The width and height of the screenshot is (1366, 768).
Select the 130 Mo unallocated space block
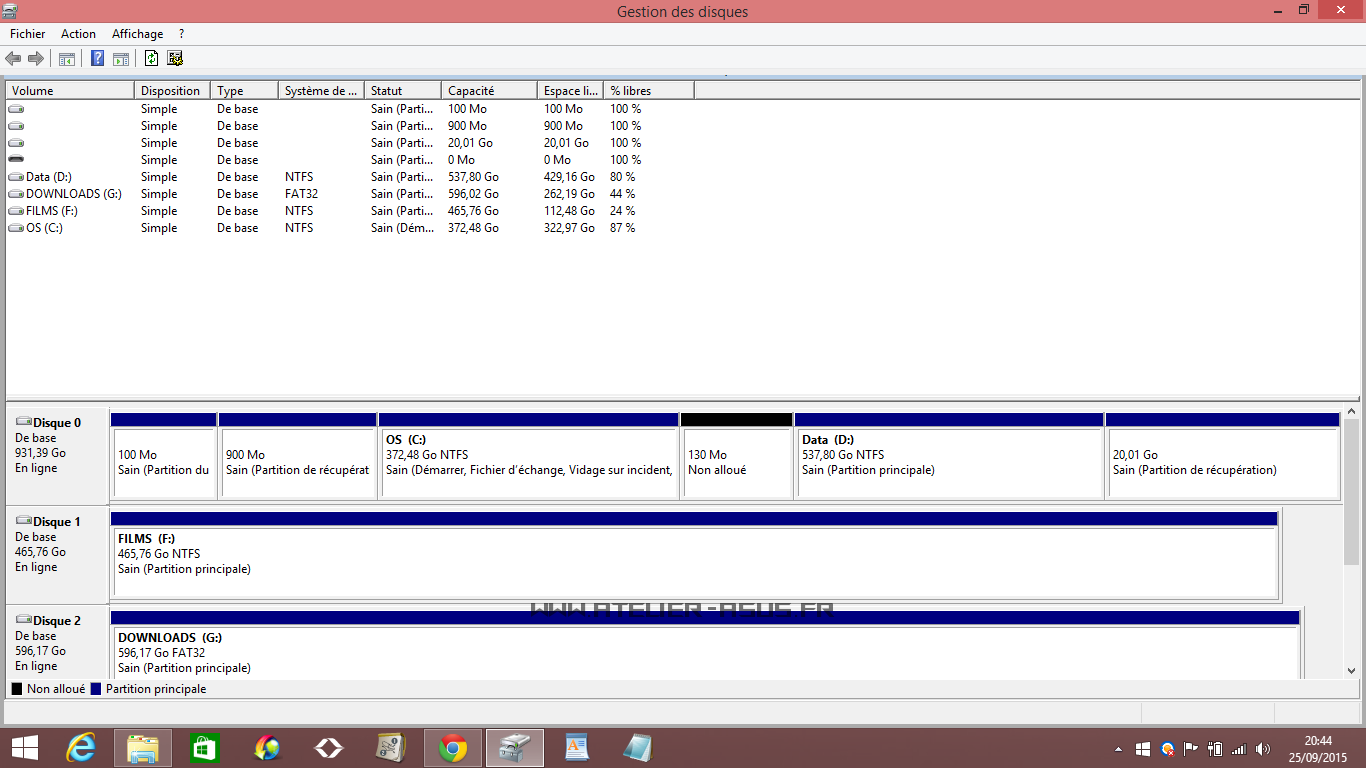[736, 463]
